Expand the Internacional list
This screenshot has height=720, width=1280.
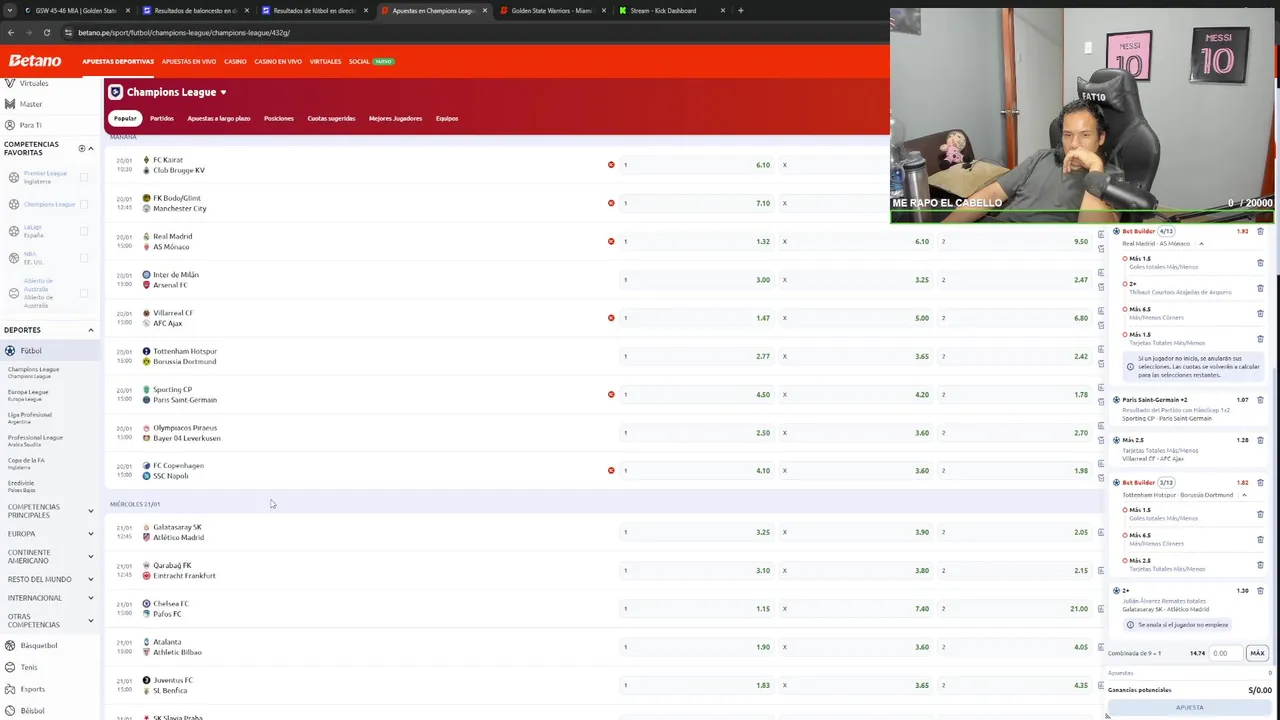click(90, 598)
